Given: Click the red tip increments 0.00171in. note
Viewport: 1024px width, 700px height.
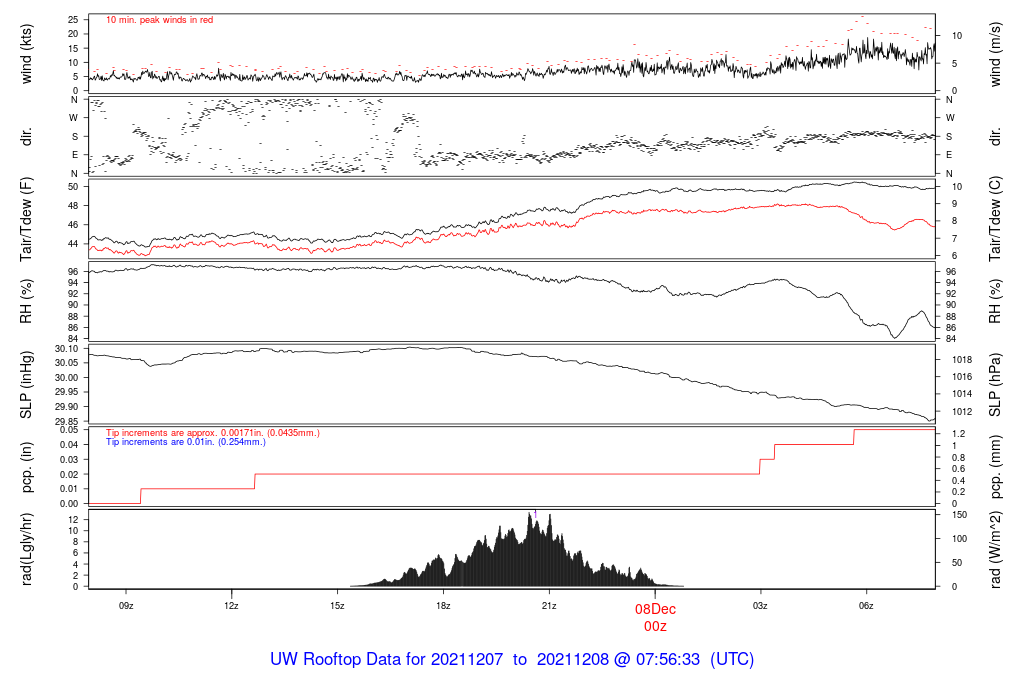Looking at the screenshot, I should [x=213, y=433].
